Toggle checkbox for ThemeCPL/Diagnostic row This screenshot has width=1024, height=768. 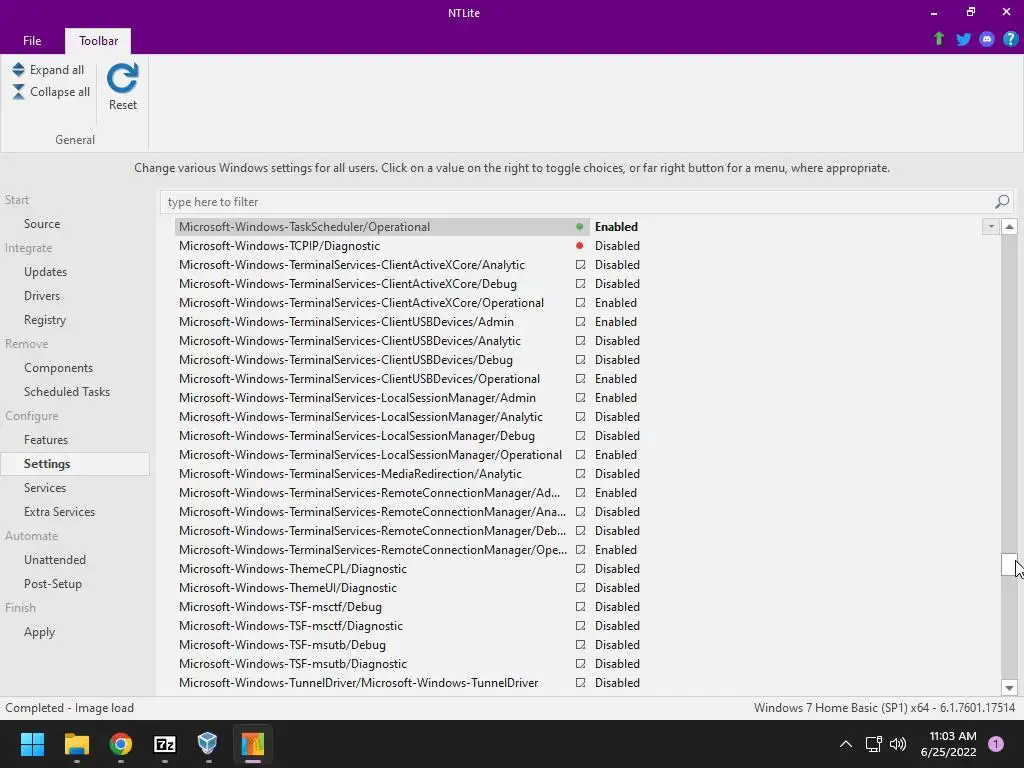pyautogui.click(x=580, y=569)
